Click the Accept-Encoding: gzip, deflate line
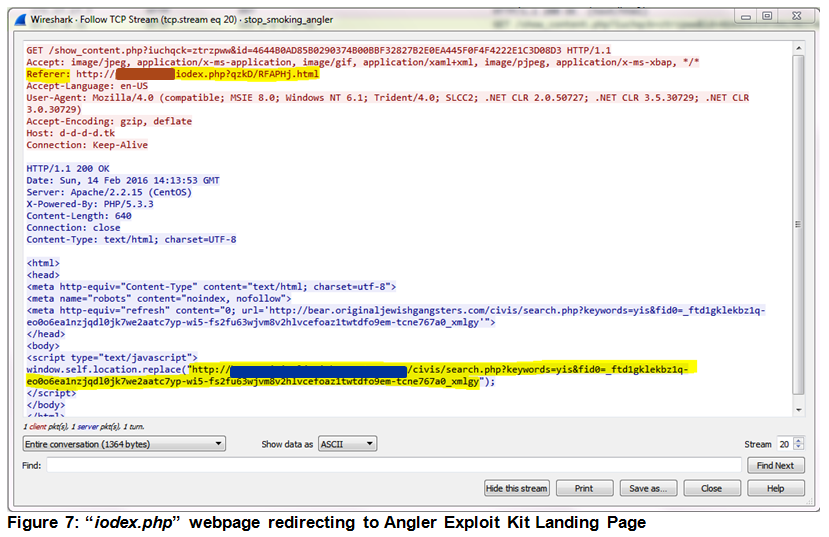 tap(109, 121)
